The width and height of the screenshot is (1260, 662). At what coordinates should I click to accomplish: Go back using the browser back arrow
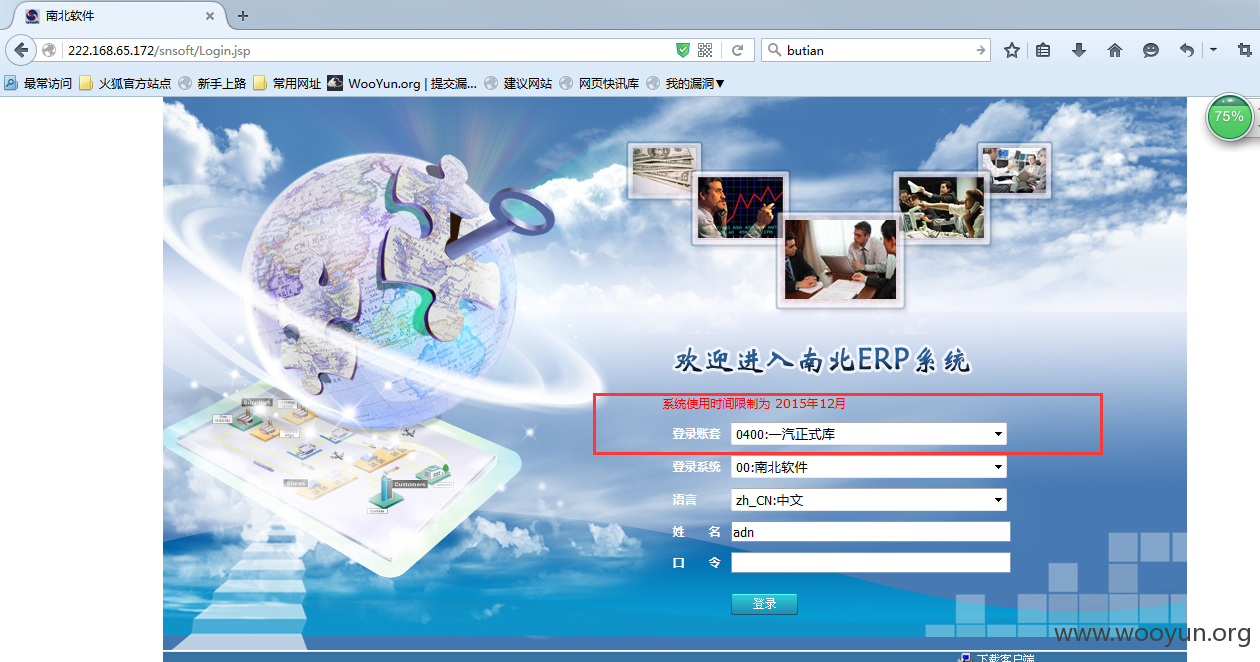(x=21, y=50)
